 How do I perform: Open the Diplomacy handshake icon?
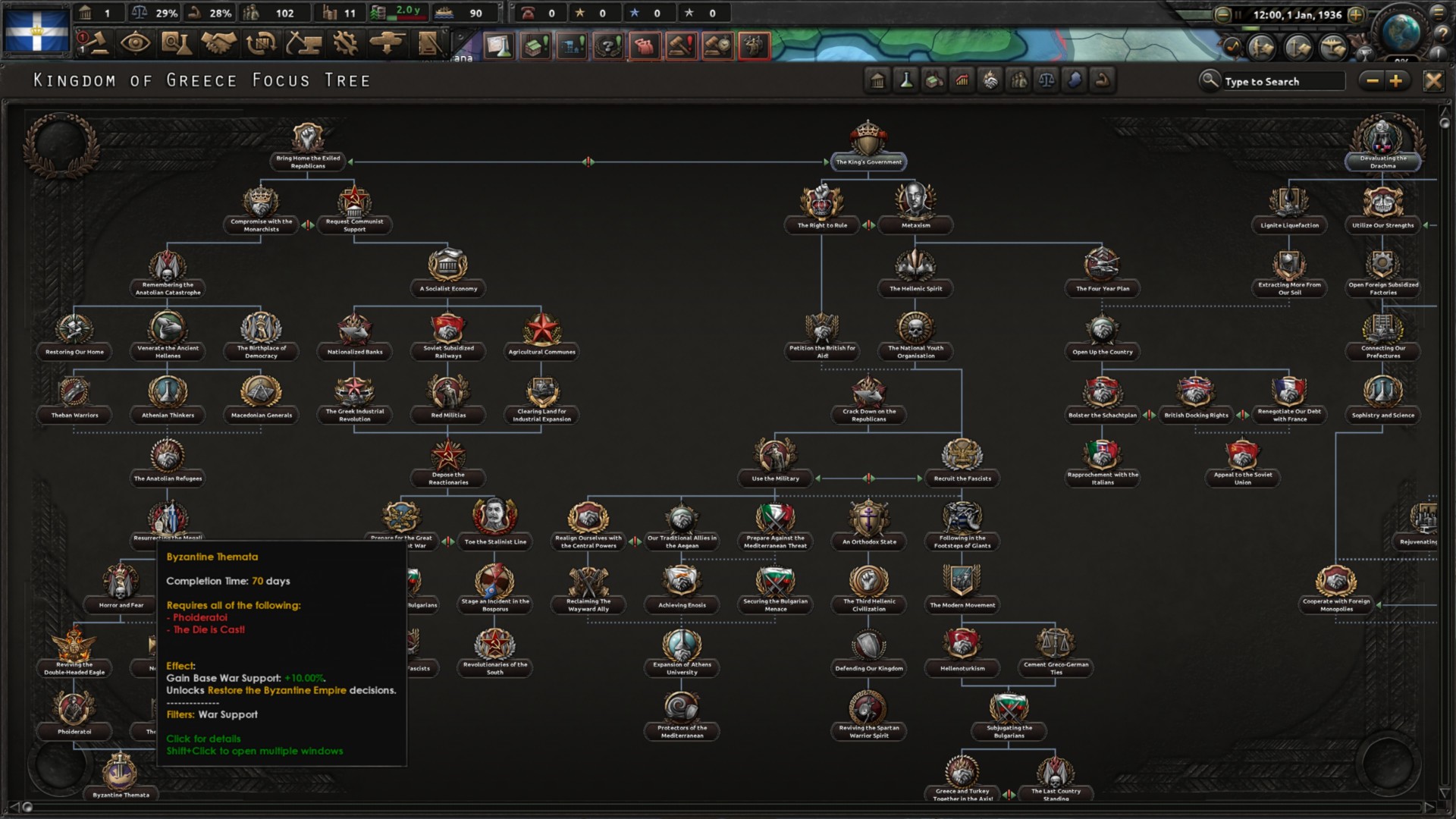pos(218,44)
